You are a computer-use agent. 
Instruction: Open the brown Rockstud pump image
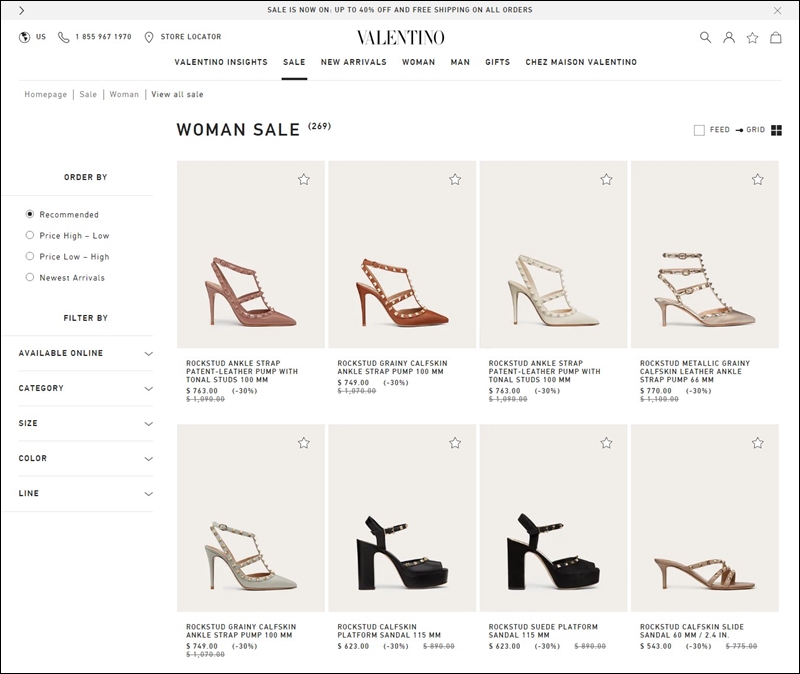402,255
